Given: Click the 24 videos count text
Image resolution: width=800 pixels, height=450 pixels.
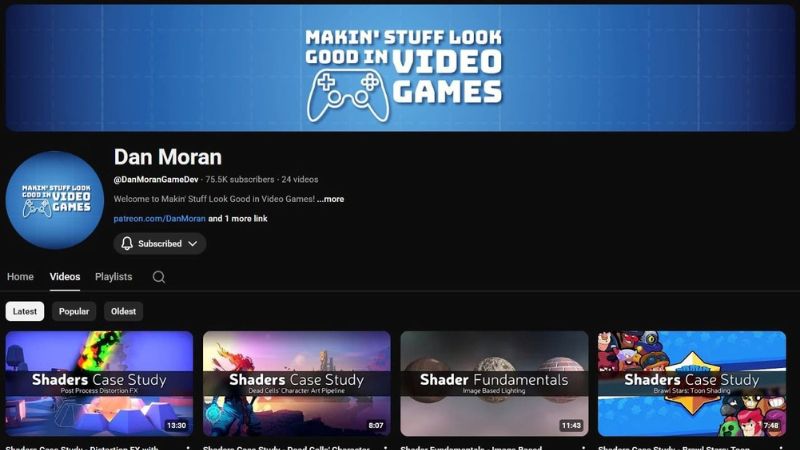Looking at the screenshot, I should click(x=300, y=180).
